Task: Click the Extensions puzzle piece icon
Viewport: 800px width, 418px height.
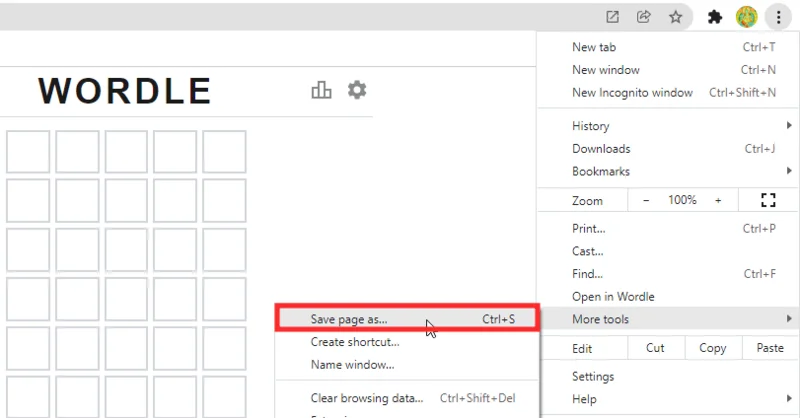Action: 715,17
